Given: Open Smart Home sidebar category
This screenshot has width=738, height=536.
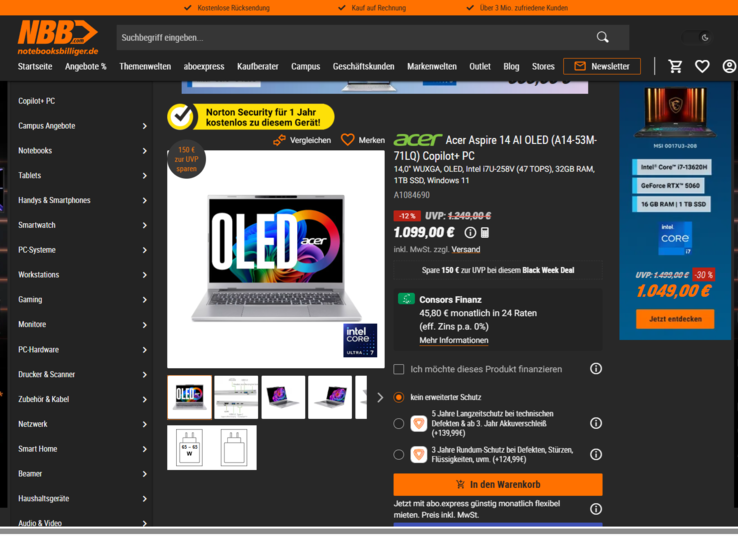Looking at the screenshot, I should (x=38, y=449).
